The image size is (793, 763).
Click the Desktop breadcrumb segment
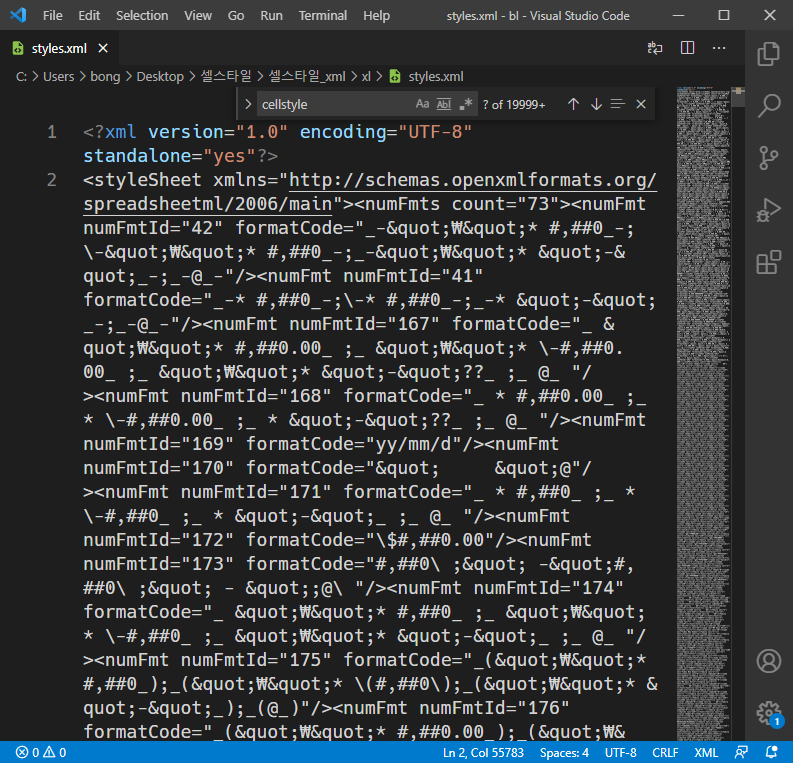[160, 77]
